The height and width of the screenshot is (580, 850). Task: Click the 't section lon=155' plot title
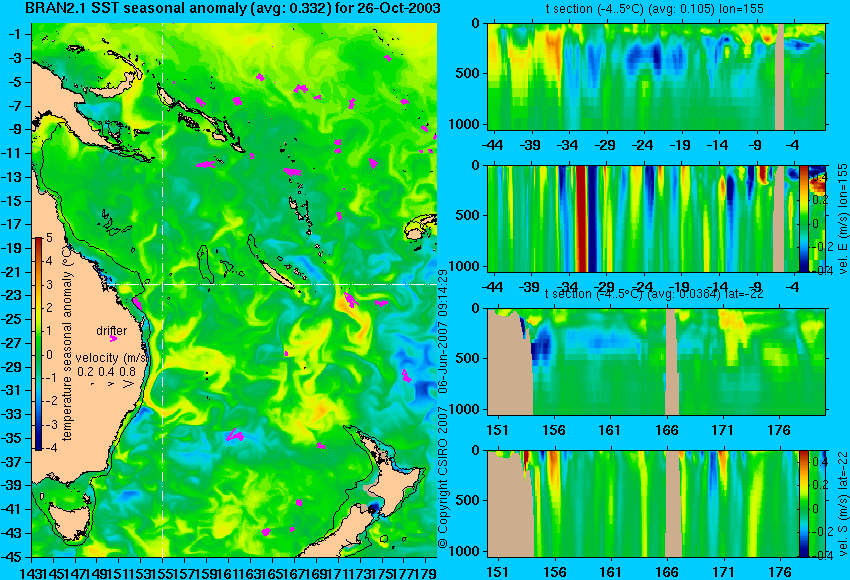654,9
